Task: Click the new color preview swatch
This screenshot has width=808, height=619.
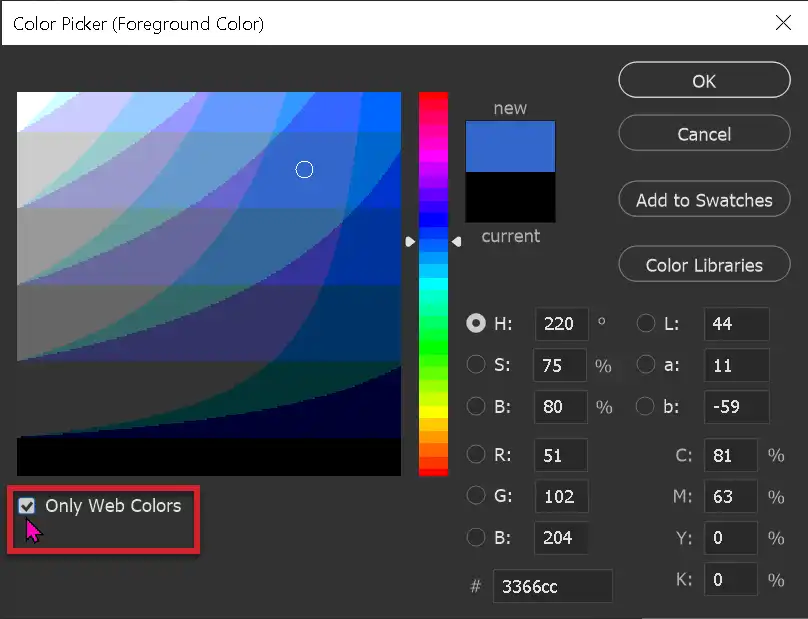Action: click(510, 145)
